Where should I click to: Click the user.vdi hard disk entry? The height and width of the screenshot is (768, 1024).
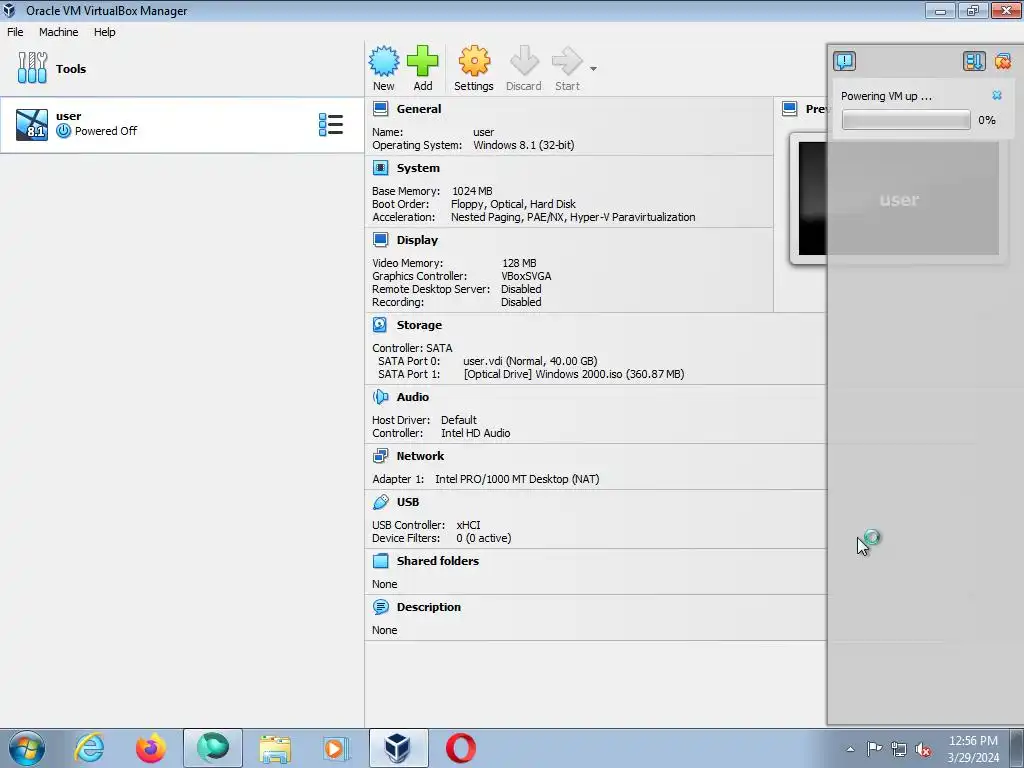(x=530, y=360)
